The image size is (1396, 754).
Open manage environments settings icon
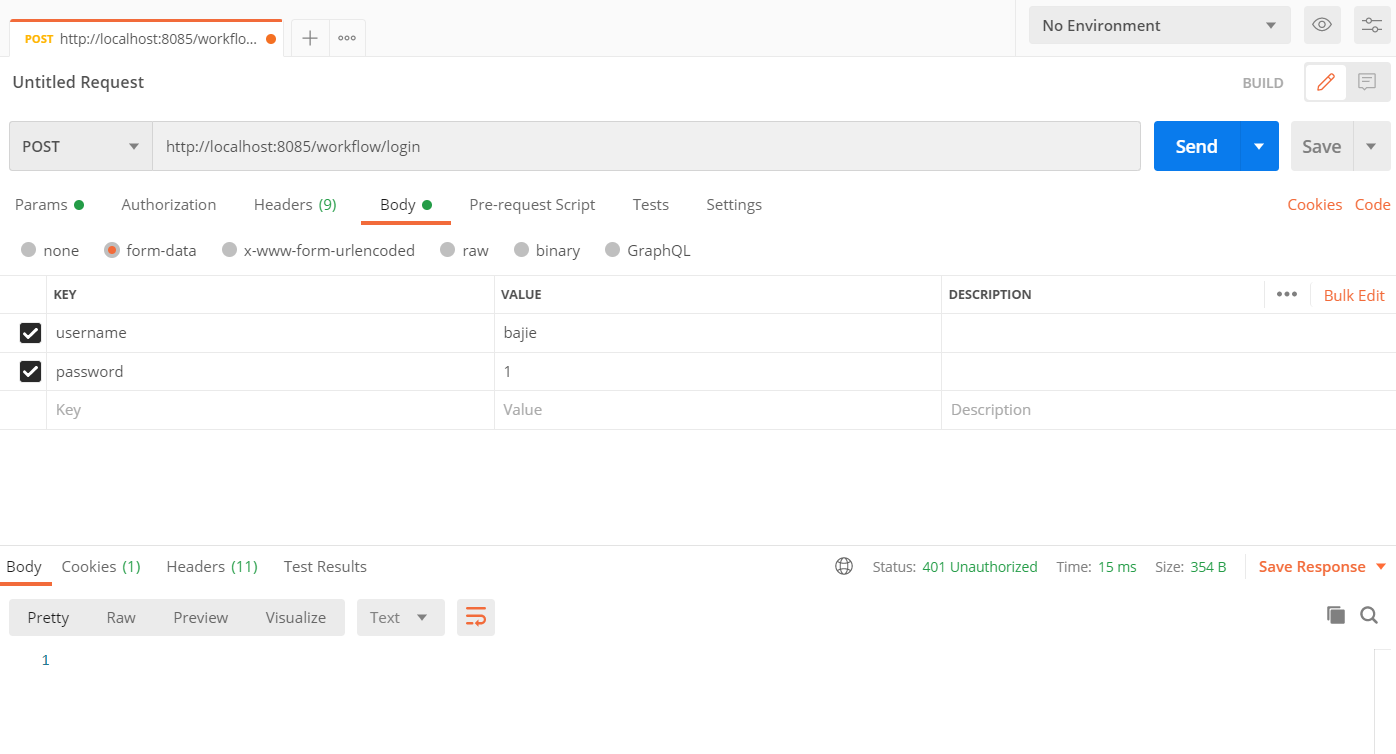click(1372, 25)
